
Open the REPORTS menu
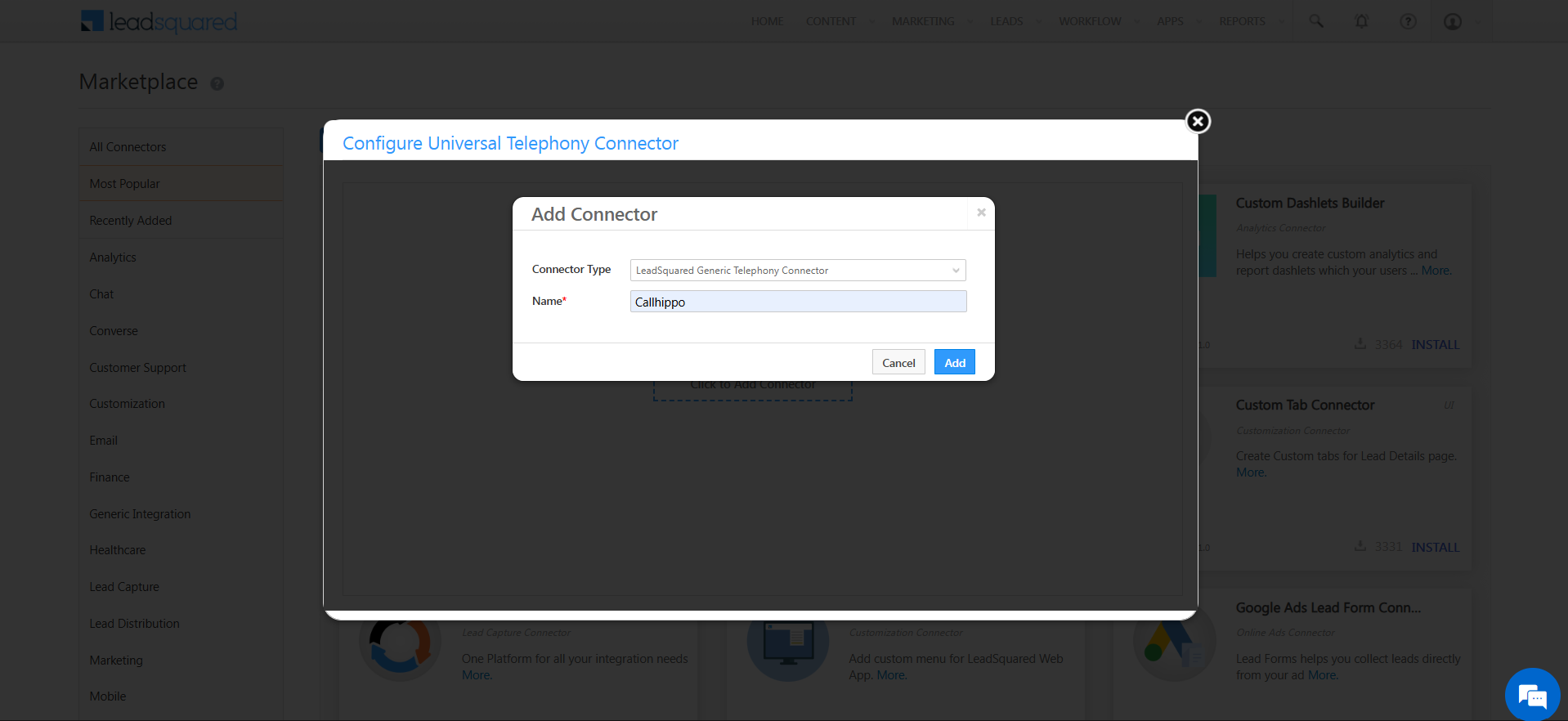point(1242,21)
